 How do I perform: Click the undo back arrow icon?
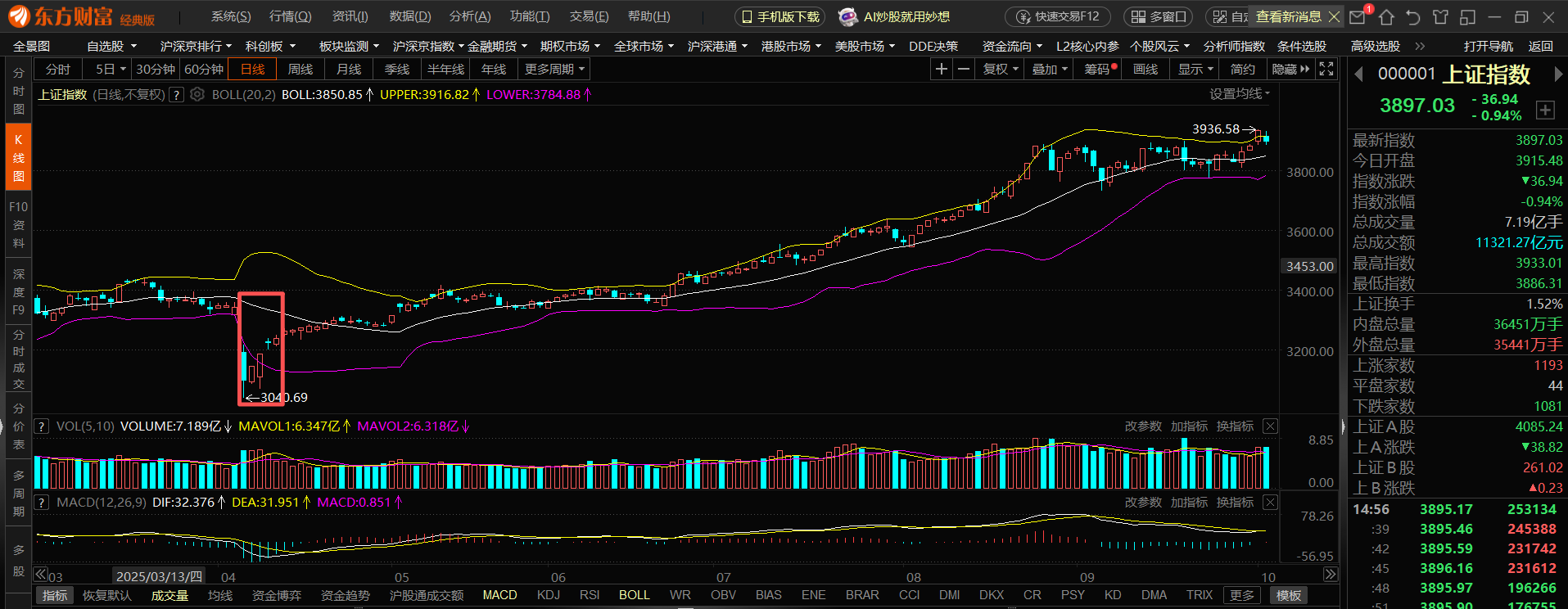[x=1413, y=16]
